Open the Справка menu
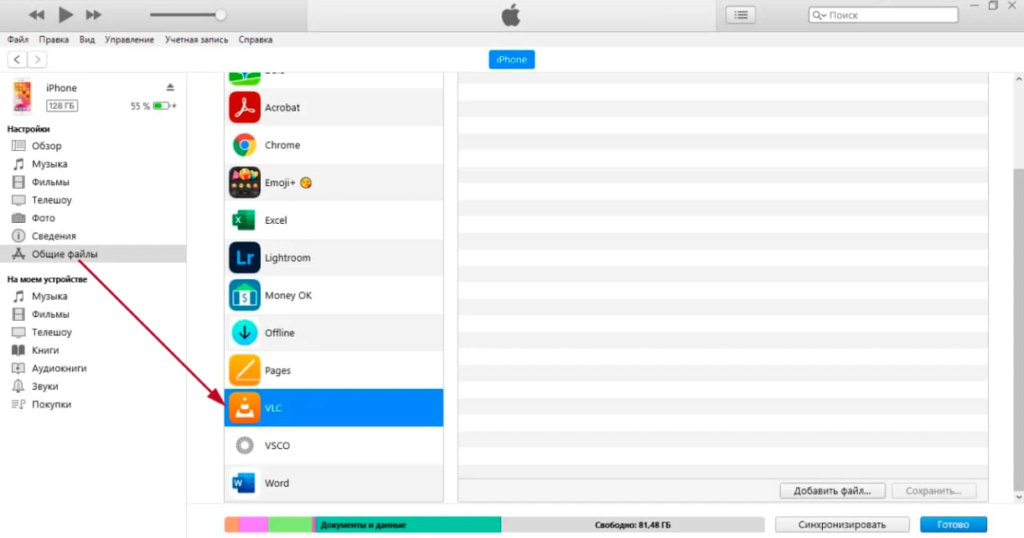The height and width of the screenshot is (538, 1024). 255,40
